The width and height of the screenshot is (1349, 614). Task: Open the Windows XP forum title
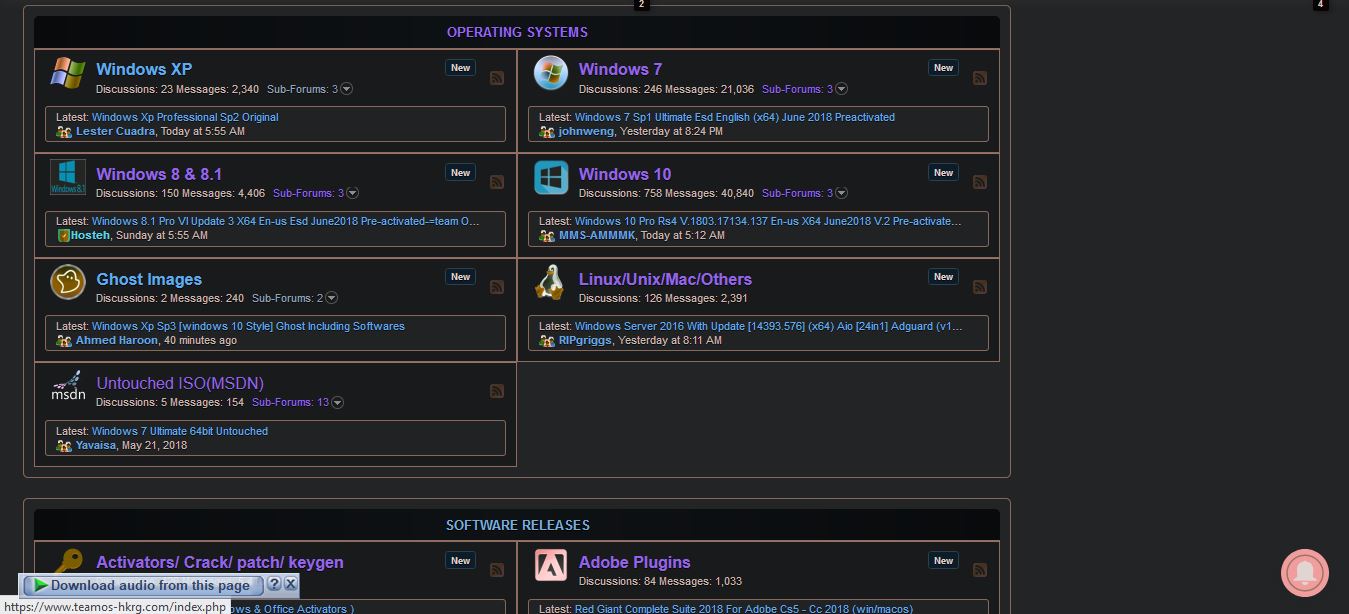tap(144, 69)
